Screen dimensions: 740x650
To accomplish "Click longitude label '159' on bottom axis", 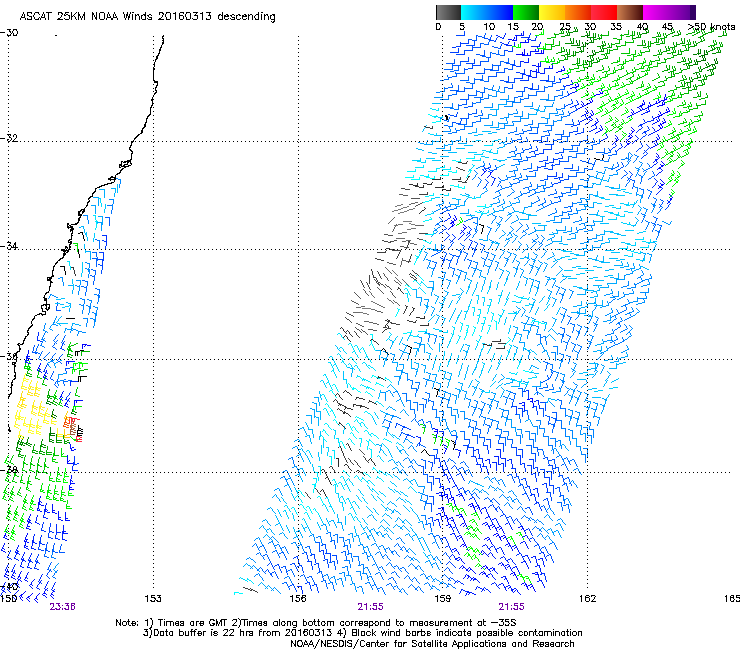I will pos(442,599).
